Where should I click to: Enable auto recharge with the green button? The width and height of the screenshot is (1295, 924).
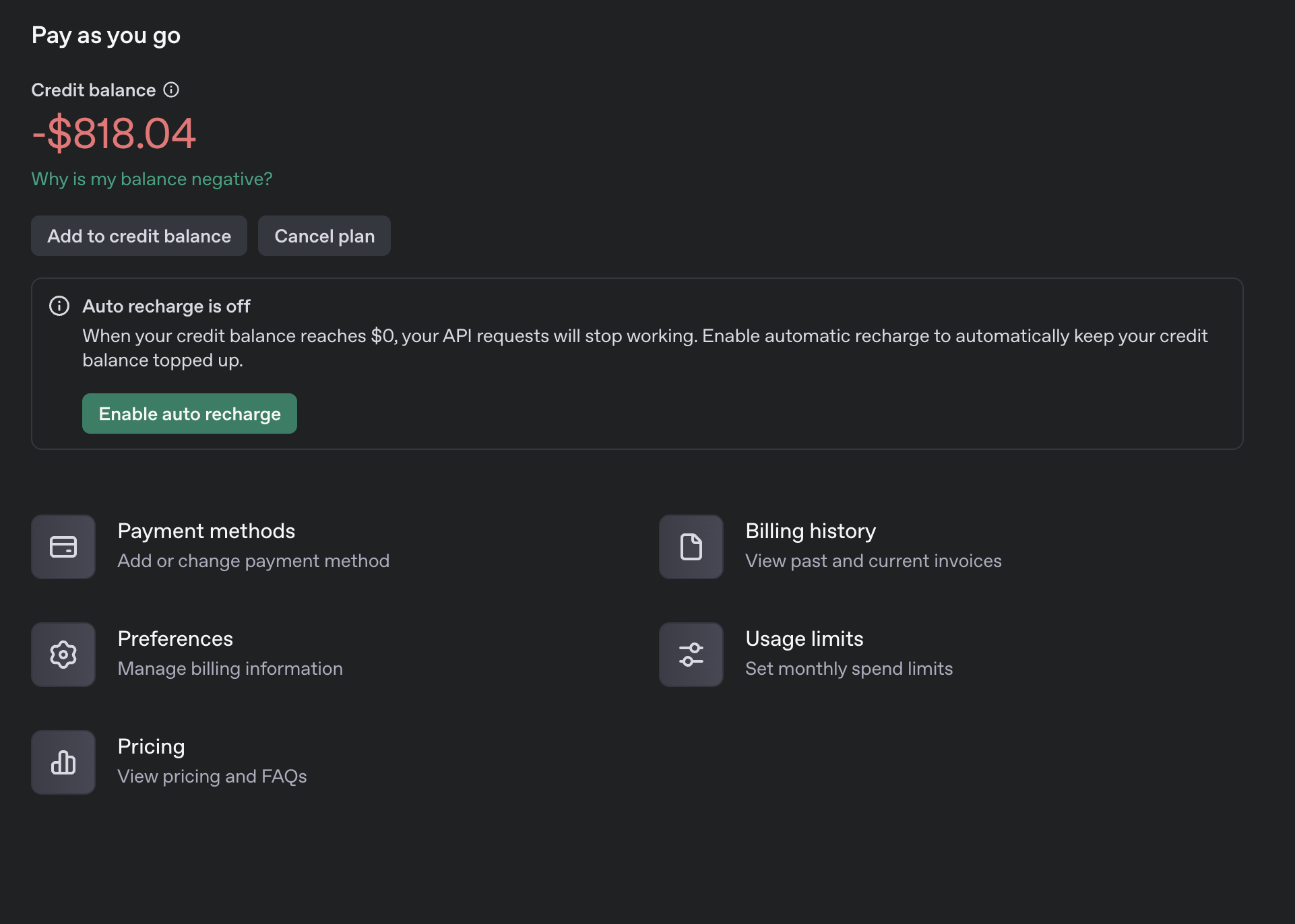189,414
